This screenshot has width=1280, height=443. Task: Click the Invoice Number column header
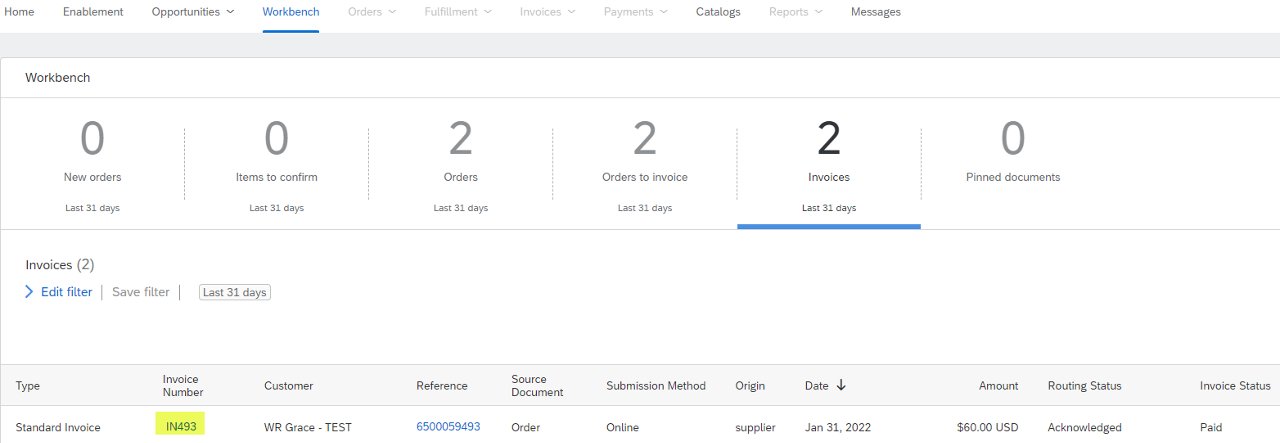pos(183,386)
